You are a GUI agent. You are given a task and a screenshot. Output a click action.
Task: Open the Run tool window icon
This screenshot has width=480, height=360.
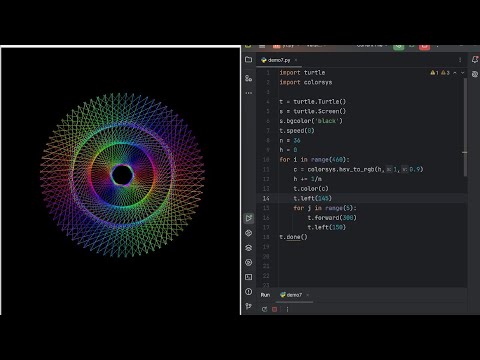[x=249, y=218]
